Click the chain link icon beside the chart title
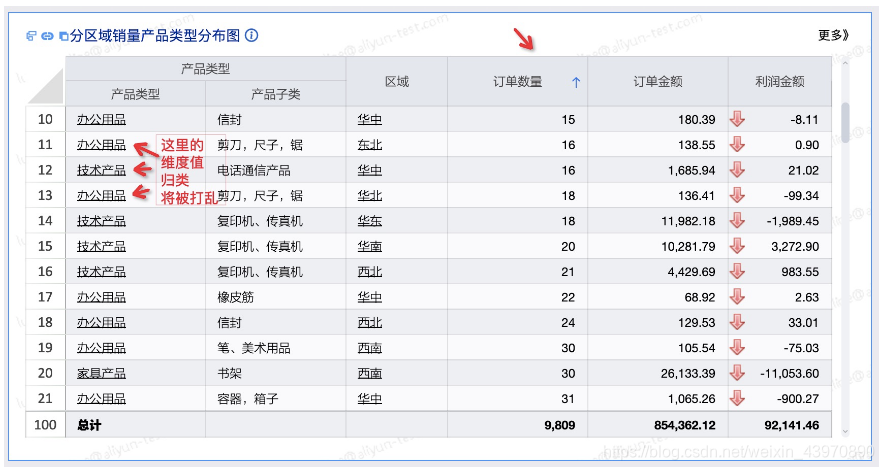 [47, 36]
